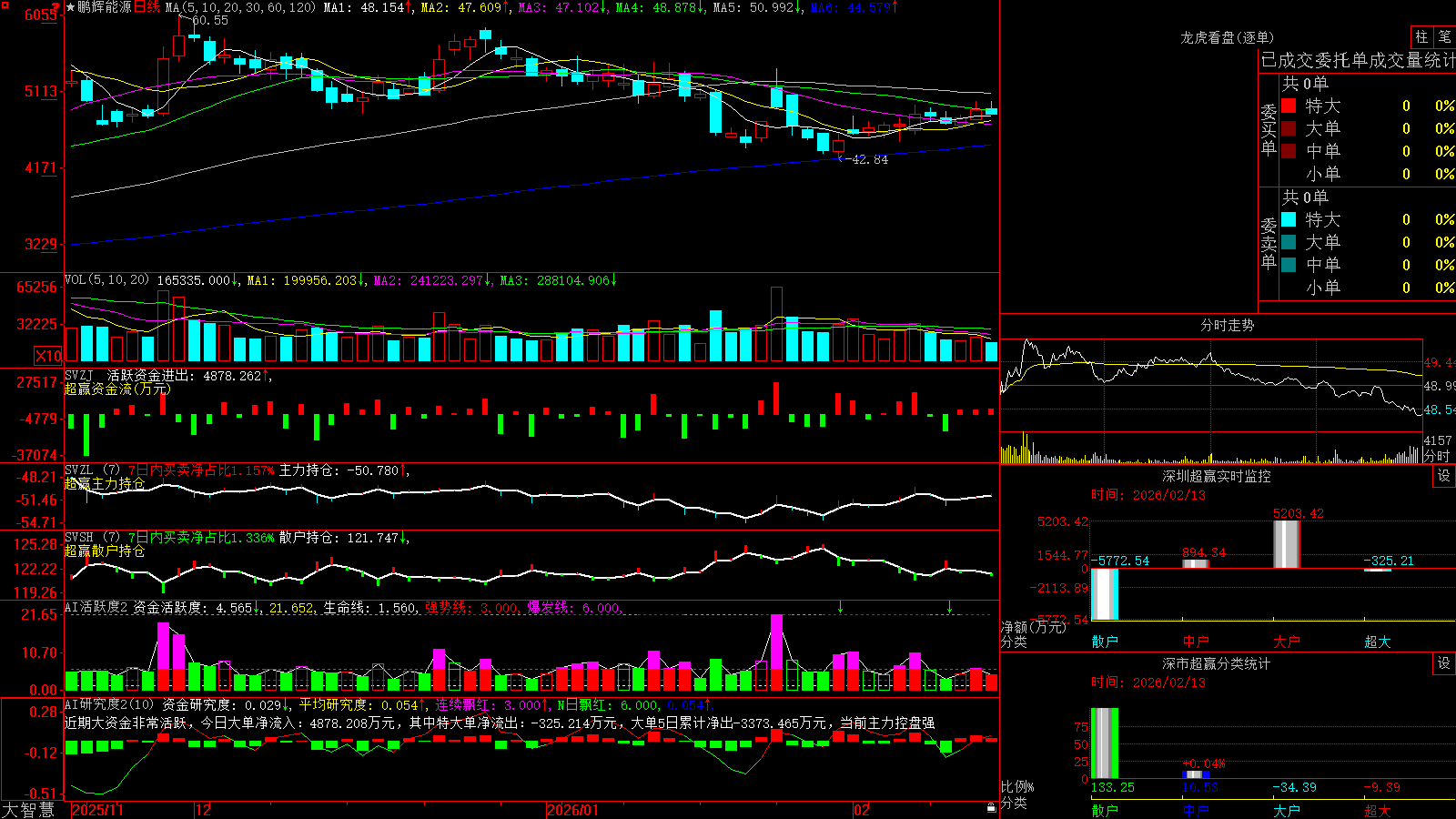The height and width of the screenshot is (819, 1456).
Task: Click the lock icon at the timeline's end
Action: (992, 808)
